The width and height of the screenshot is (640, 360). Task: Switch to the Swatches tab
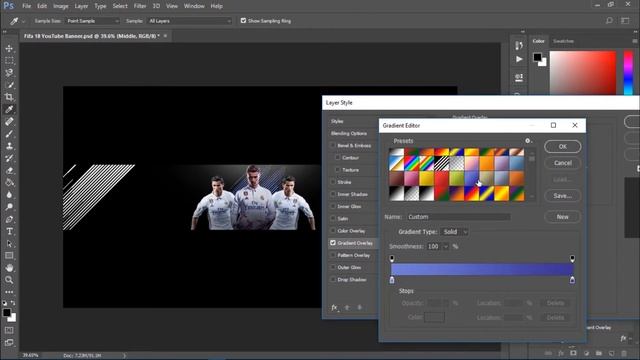pyautogui.click(x=563, y=41)
